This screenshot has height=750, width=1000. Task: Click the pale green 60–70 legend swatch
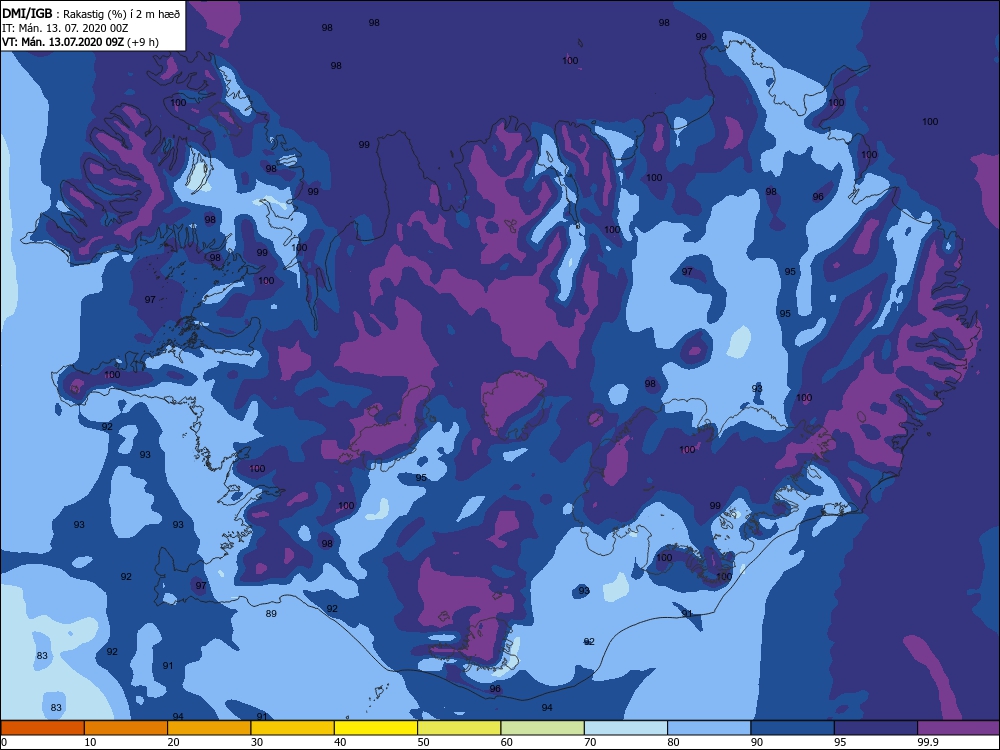[x=543, y=728]
